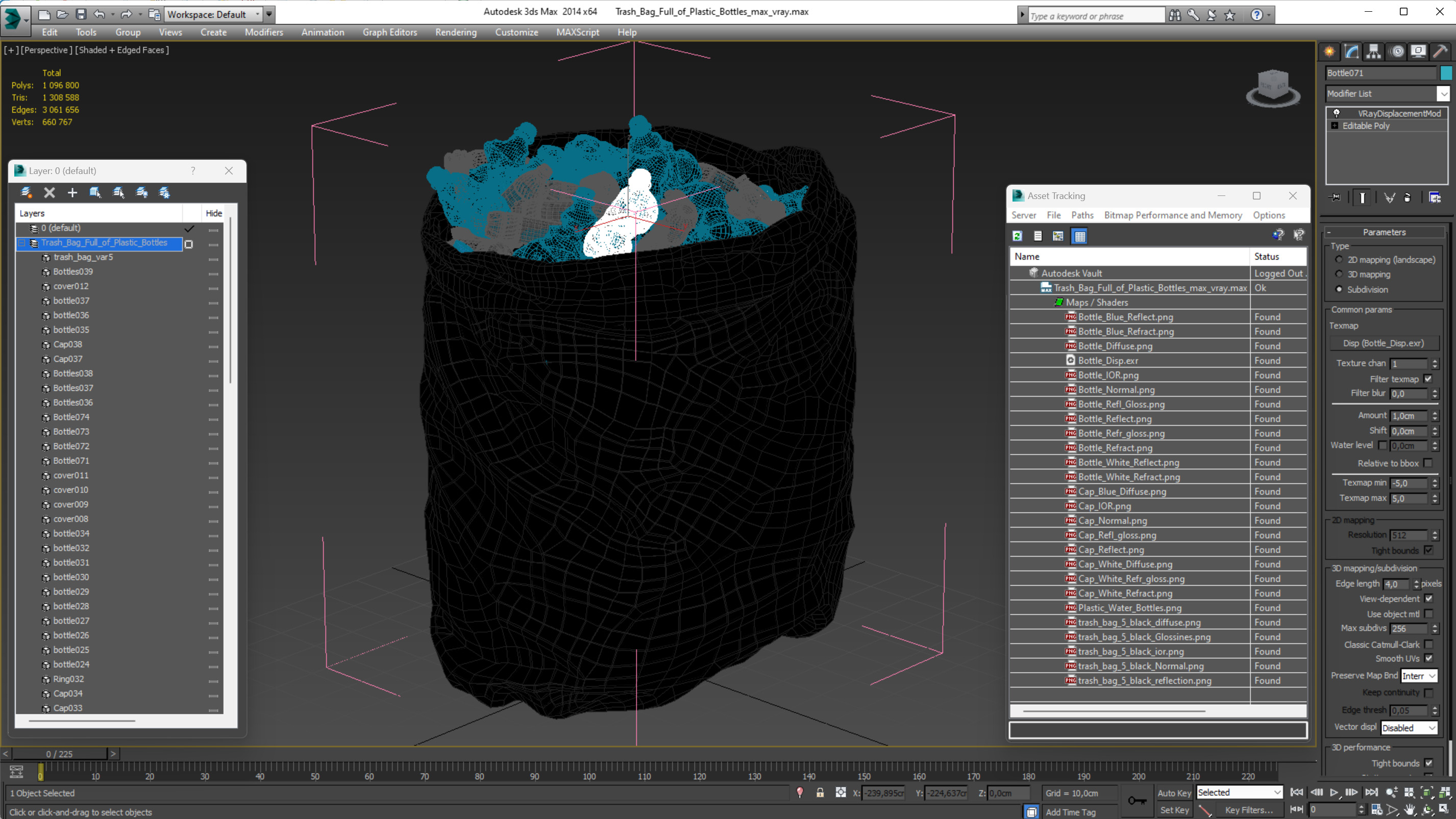Click Refresh icon in Asset Tracking
Image resolution: width=1456 pixels, height=819 pixels.
point(1018,236)
